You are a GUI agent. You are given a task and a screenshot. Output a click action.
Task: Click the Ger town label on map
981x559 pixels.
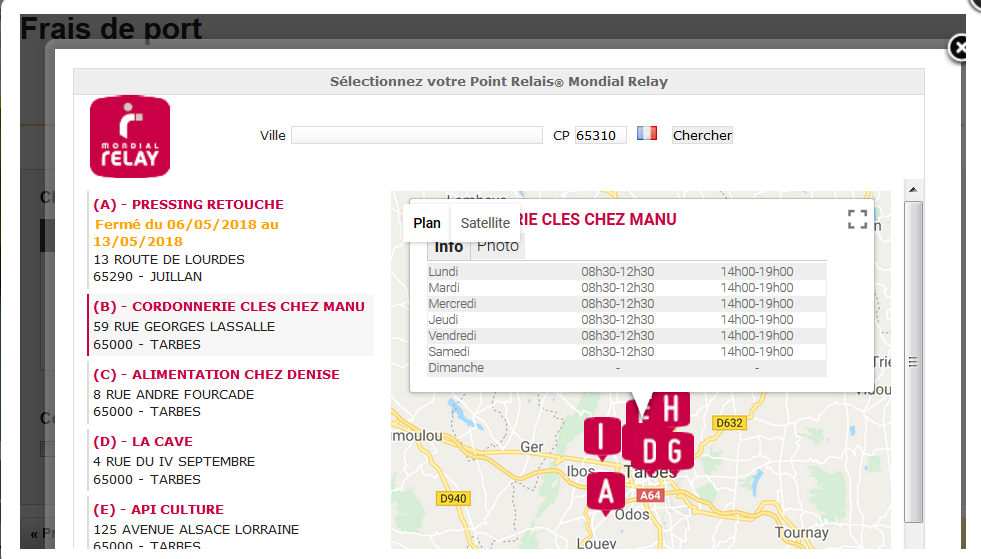(532, 447)
